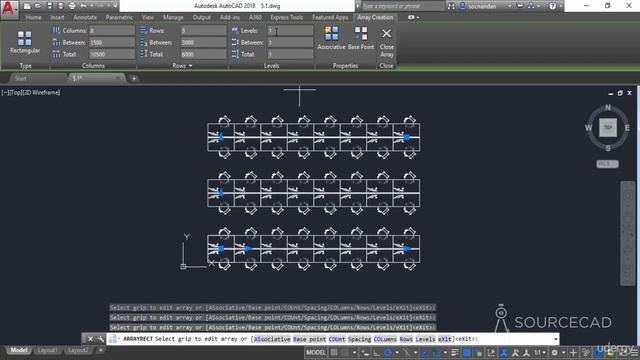This screenshot has width=640, height=360.
Task: Click the Rows Between spacing field
Action: click(x=203, y=42)
